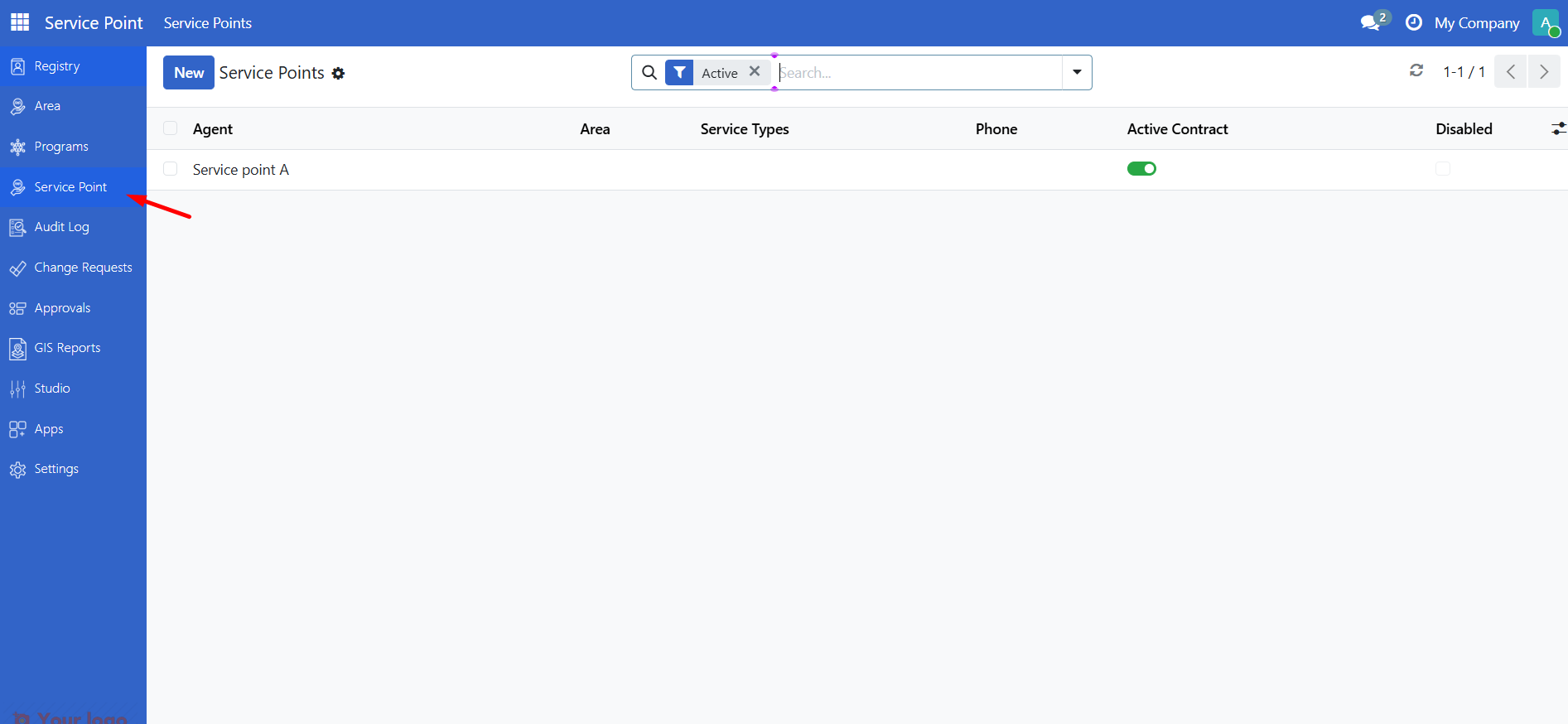The image size is (1568, 724).
Task: Go to previous page chevron
Action: click(1511, 72)
